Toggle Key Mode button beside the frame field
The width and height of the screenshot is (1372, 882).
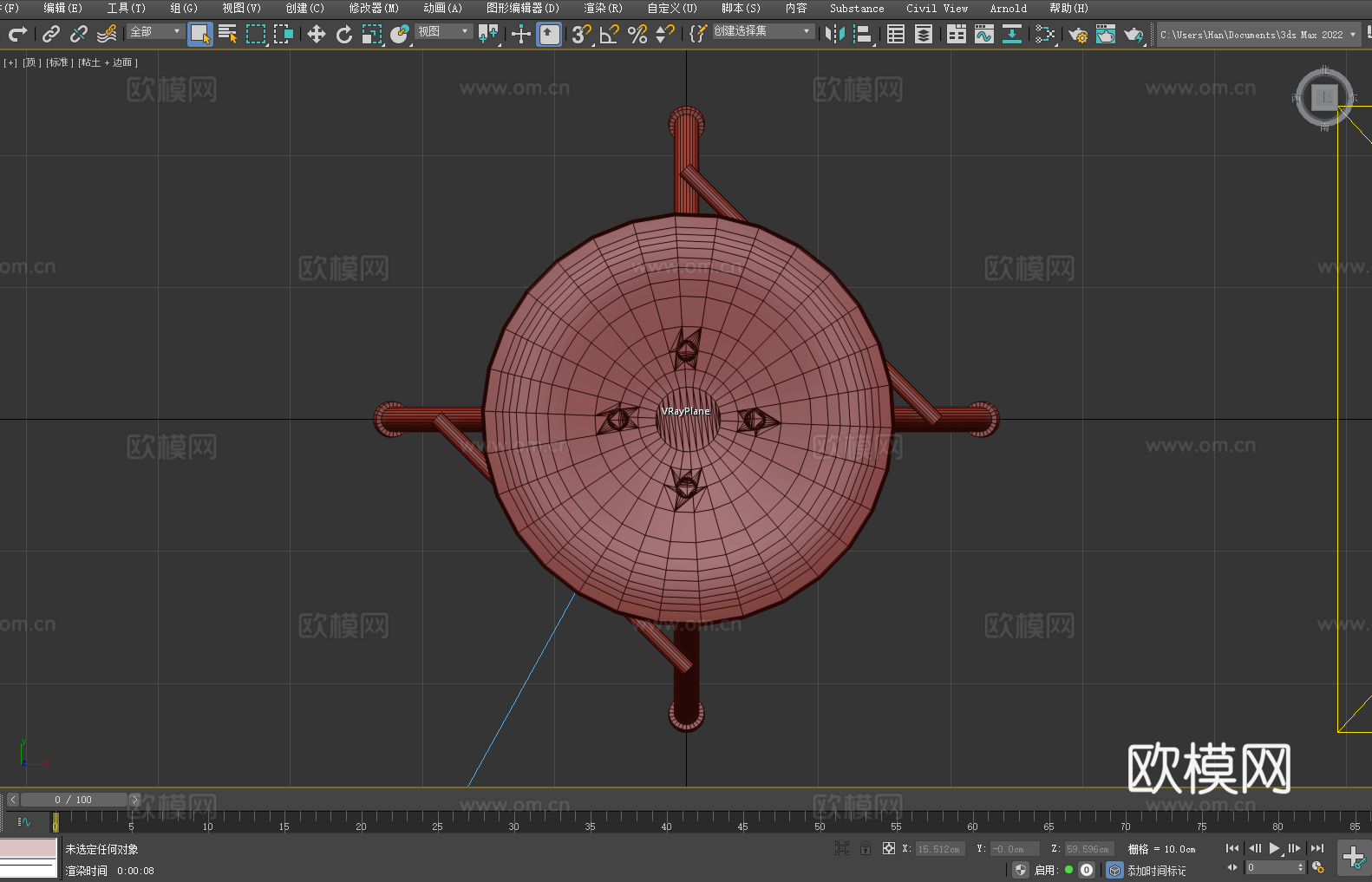[1232, 867]
